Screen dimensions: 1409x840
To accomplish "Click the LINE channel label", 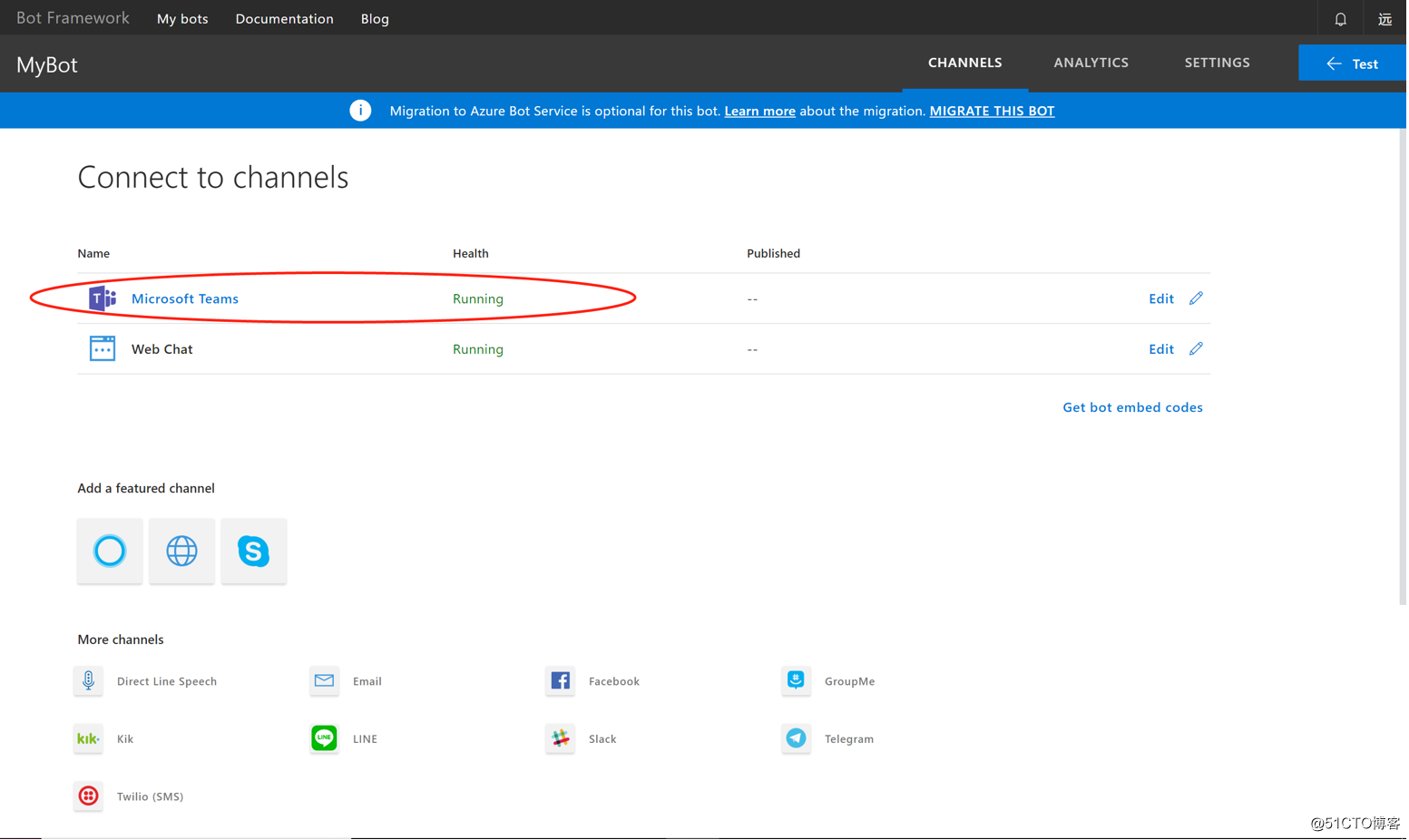I will tap(366, 740).
